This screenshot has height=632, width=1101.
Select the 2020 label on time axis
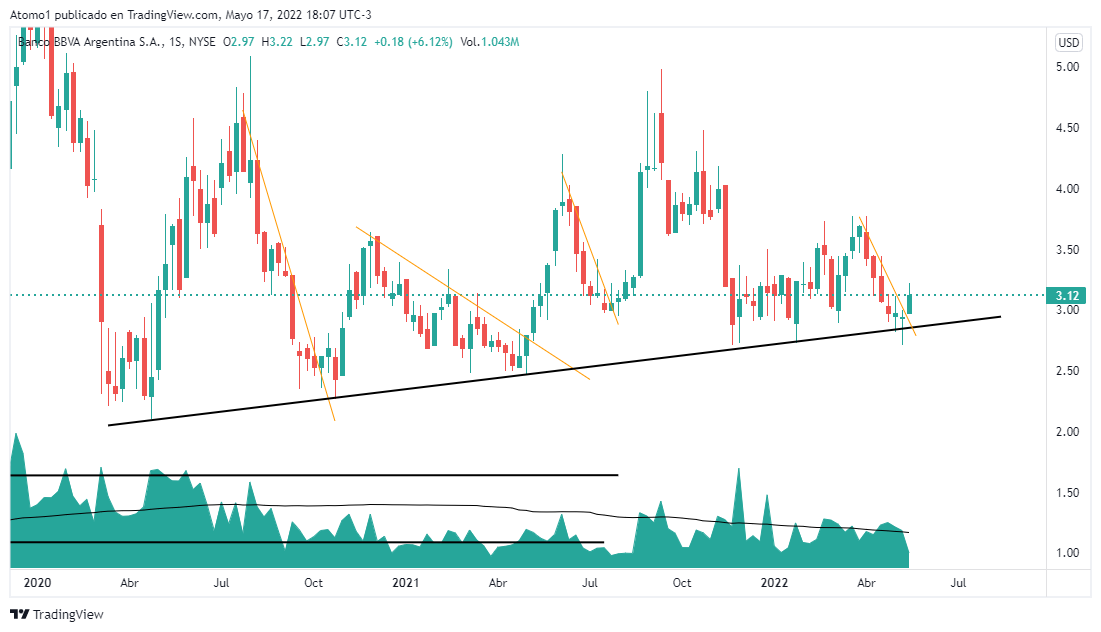coord(36,581)
